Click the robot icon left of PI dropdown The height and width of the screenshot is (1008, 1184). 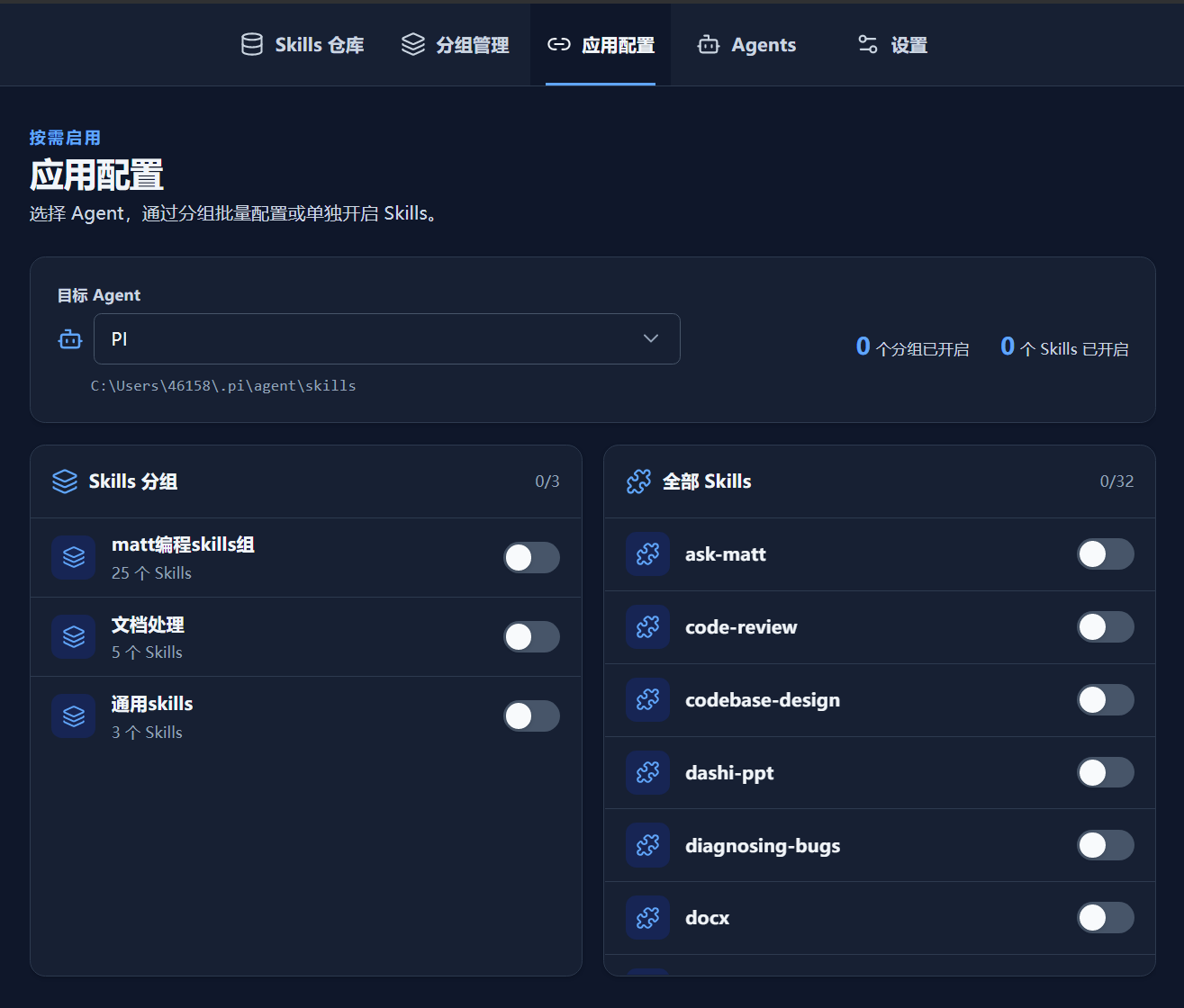70,339
